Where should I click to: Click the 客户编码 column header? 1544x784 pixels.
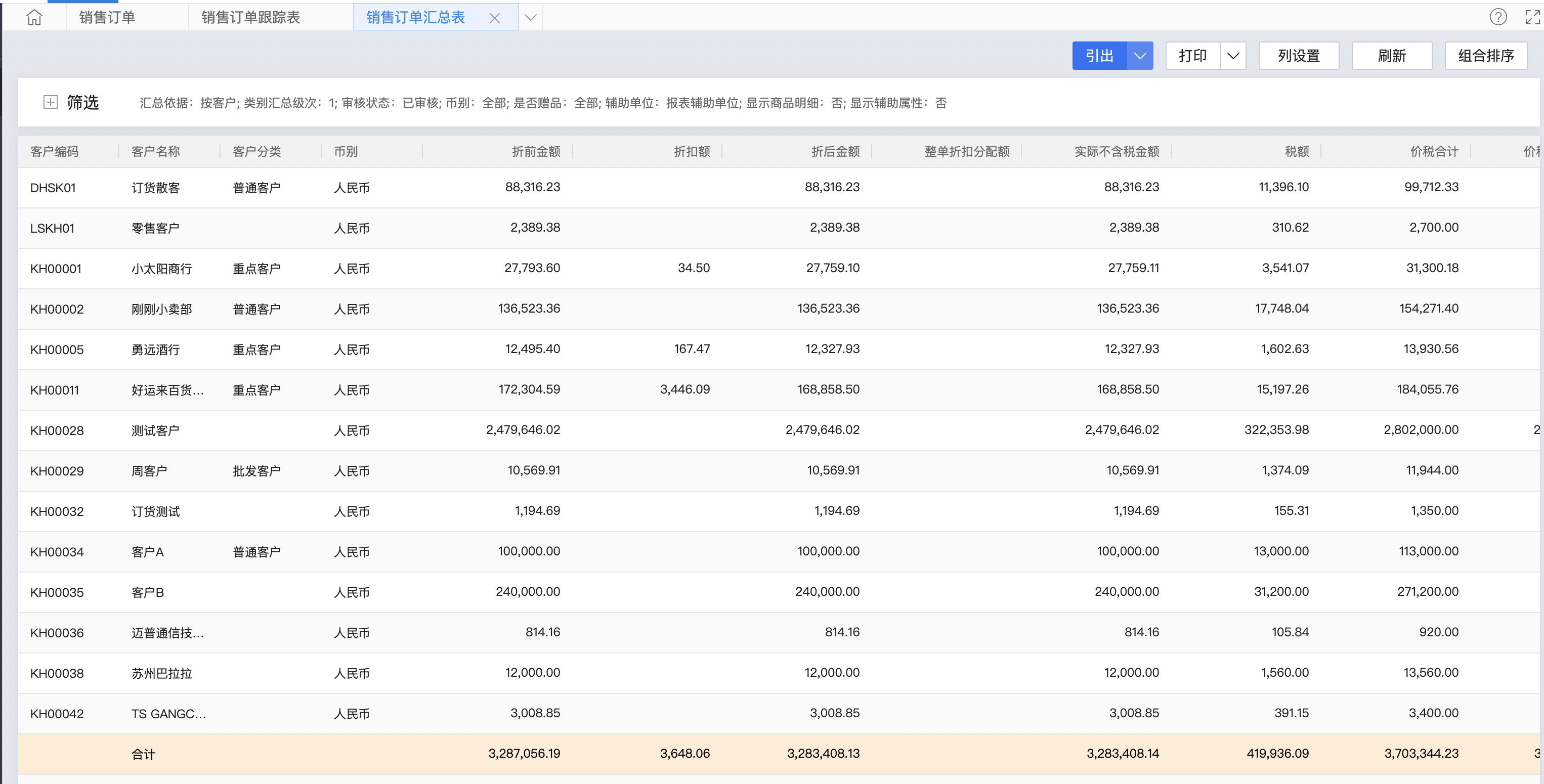click(x=55, y=152)
